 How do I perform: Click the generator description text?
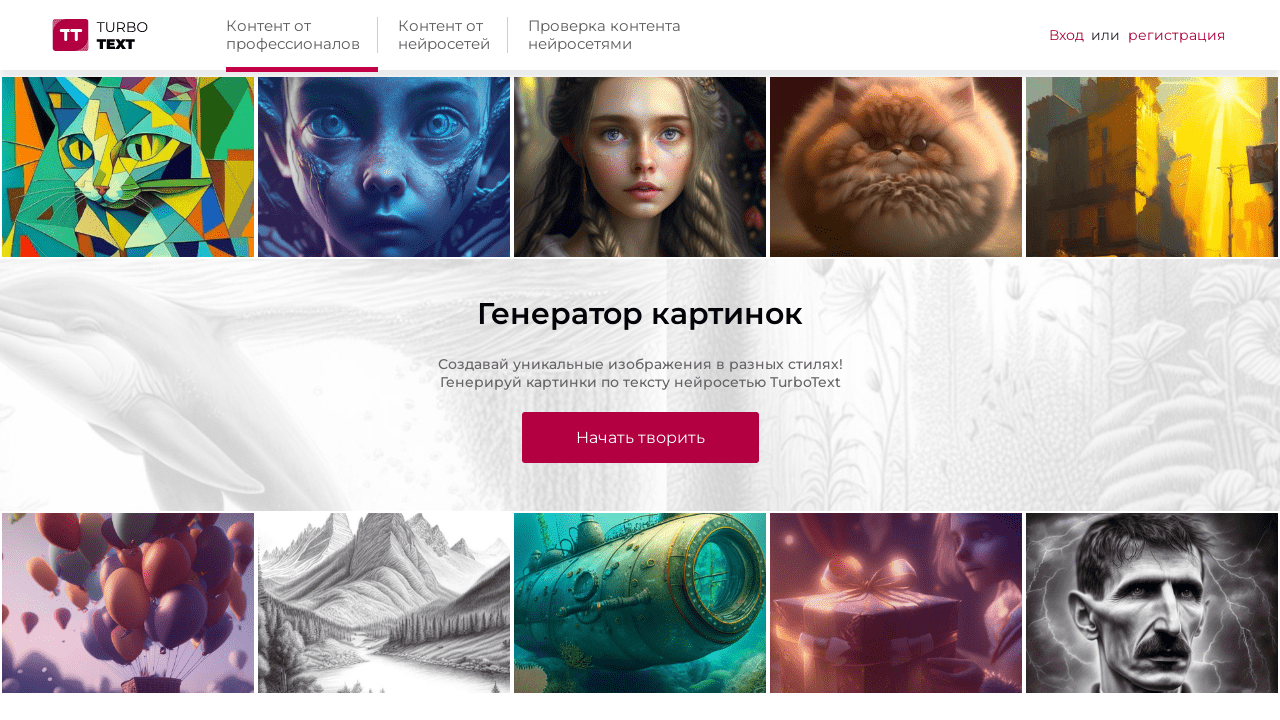click(x=640, y=373)
